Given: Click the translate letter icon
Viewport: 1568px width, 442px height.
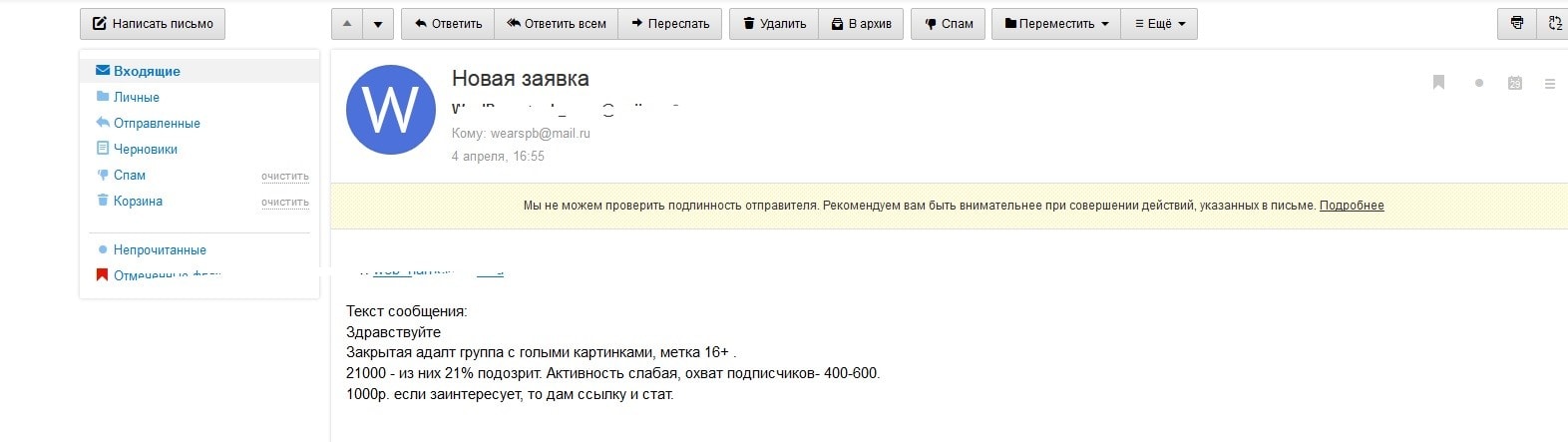Looking at the screenshot, I should tap(1554, 24).
